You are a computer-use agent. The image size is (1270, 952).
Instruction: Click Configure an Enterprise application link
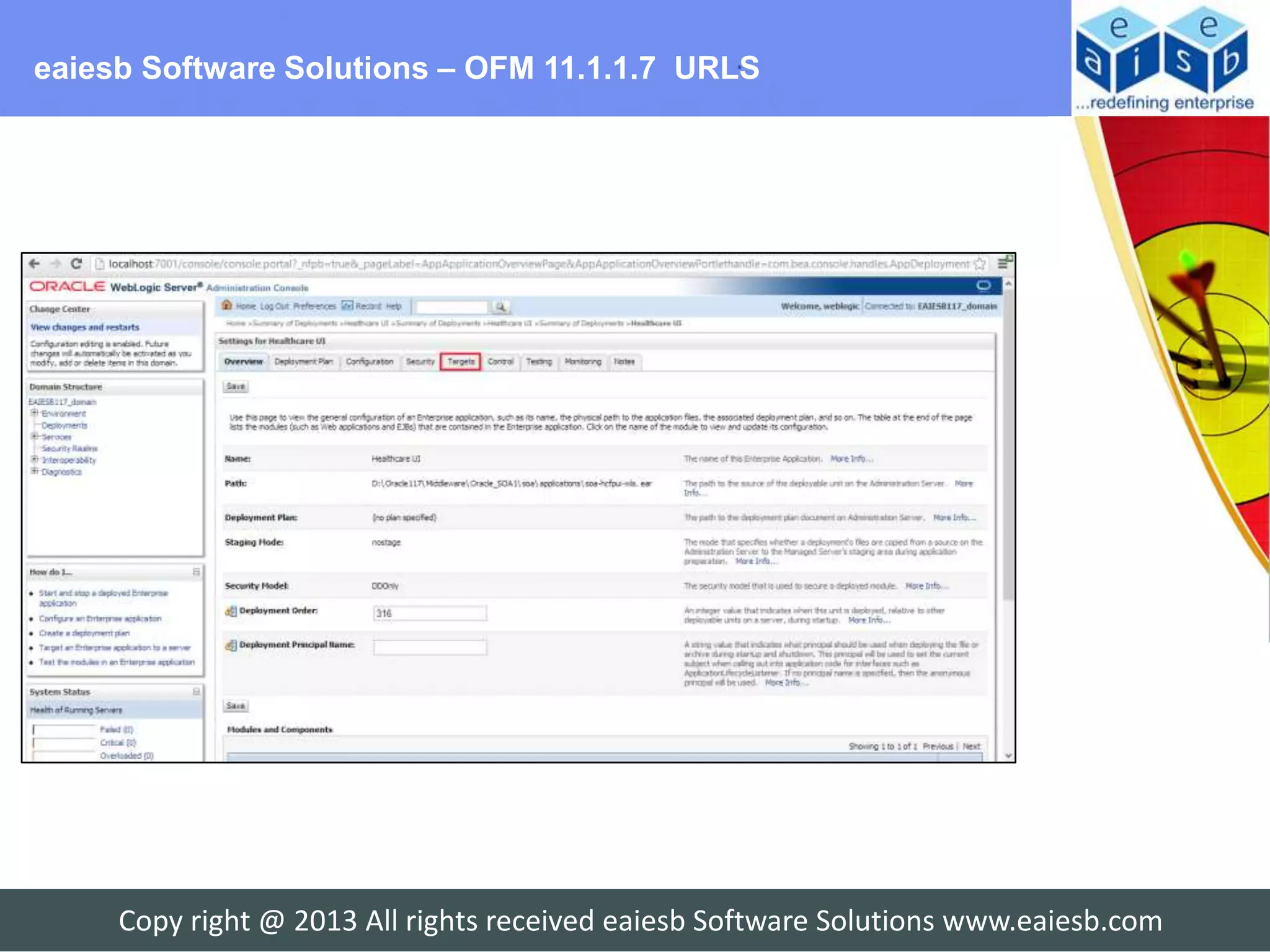tap(100, 619)
